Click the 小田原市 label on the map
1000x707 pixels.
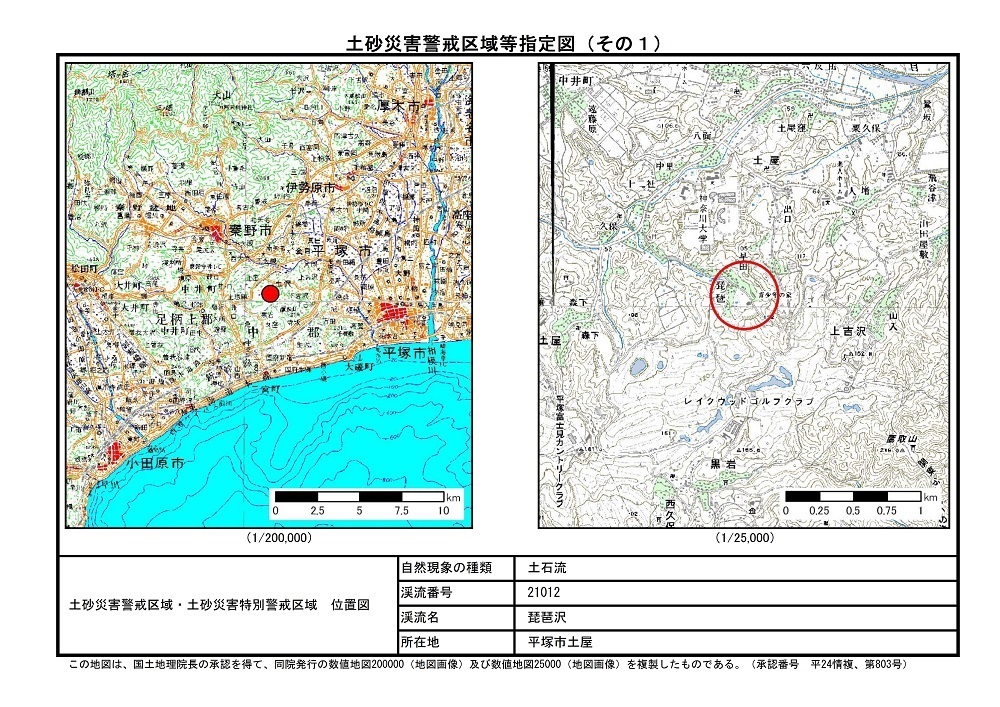click(x=155, y=465)
